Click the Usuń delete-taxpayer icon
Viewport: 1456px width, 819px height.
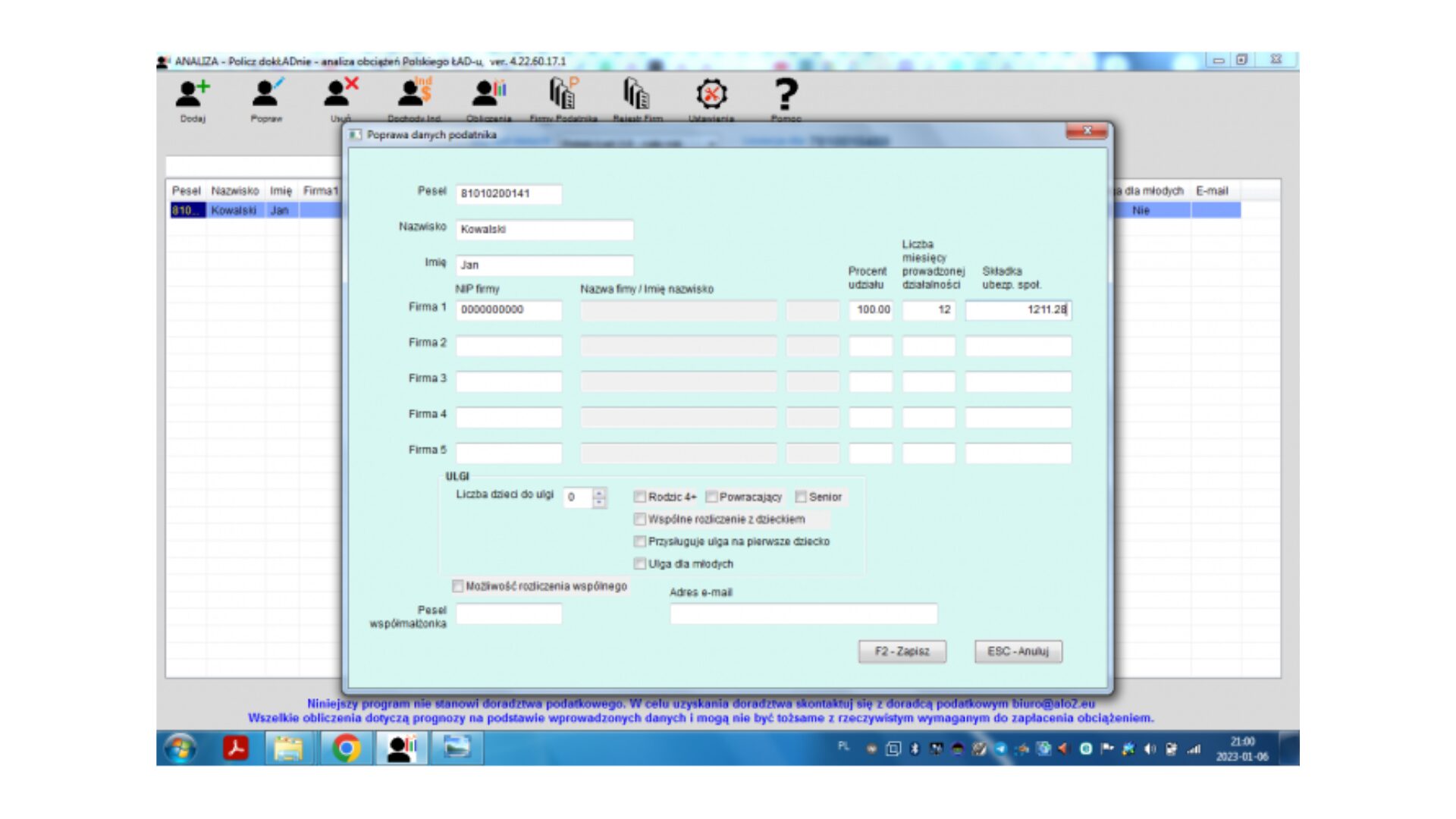tap(340, 95)
